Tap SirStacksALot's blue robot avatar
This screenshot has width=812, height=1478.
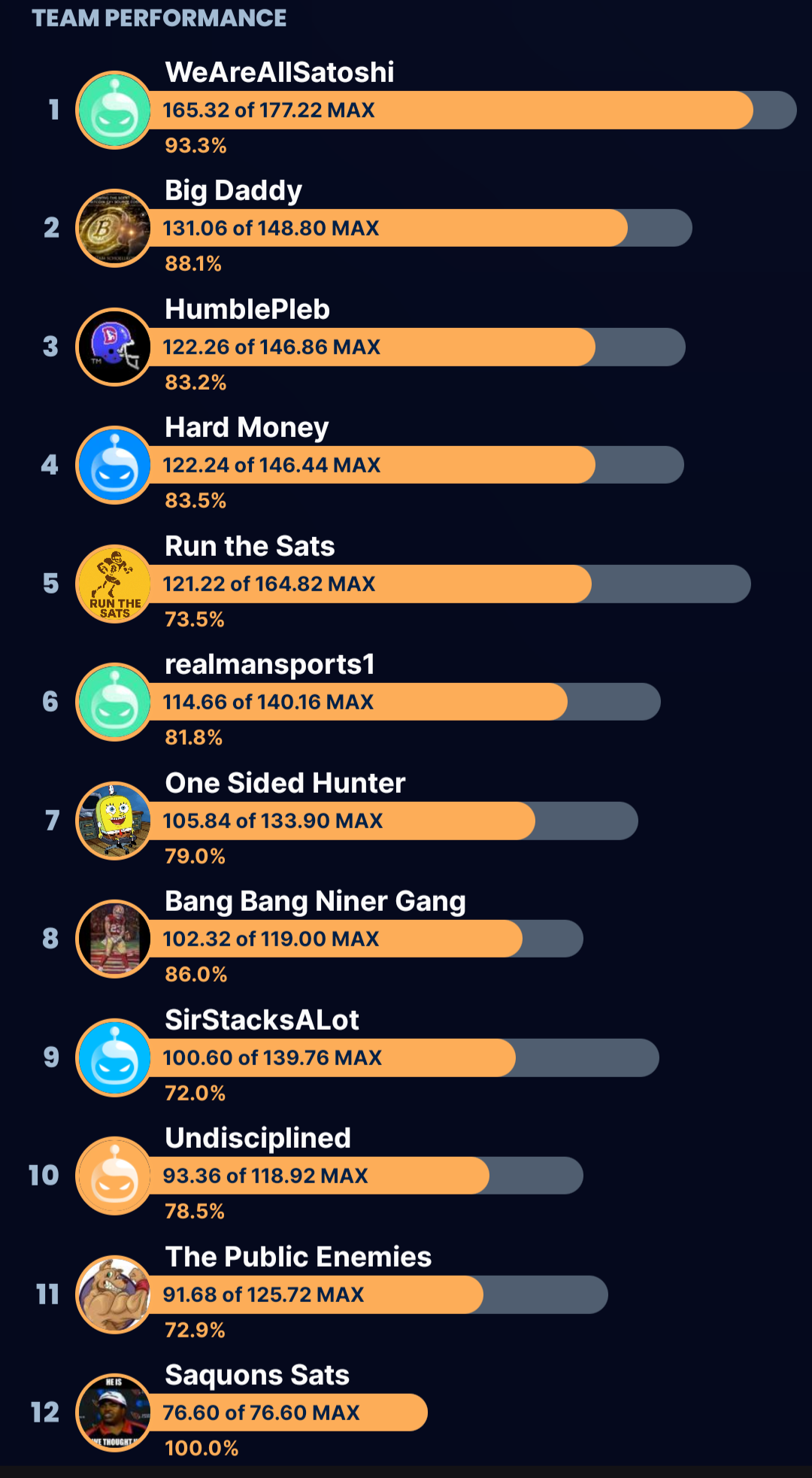(114, 1058)
